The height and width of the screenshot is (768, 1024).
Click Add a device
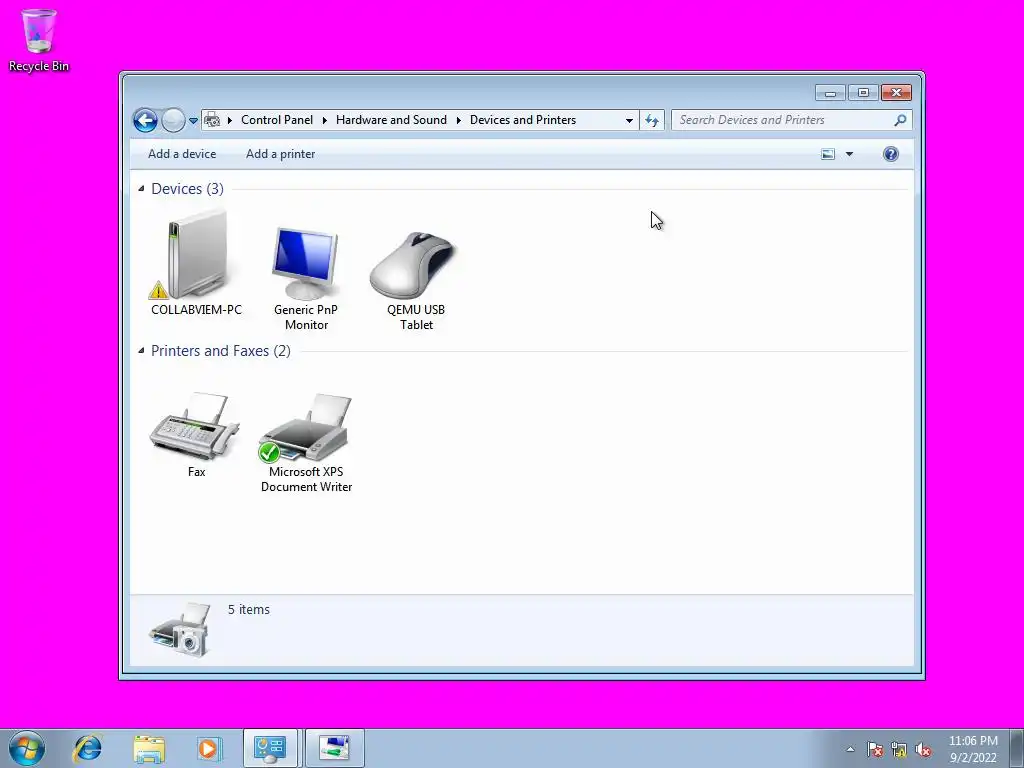click(182, 154)
